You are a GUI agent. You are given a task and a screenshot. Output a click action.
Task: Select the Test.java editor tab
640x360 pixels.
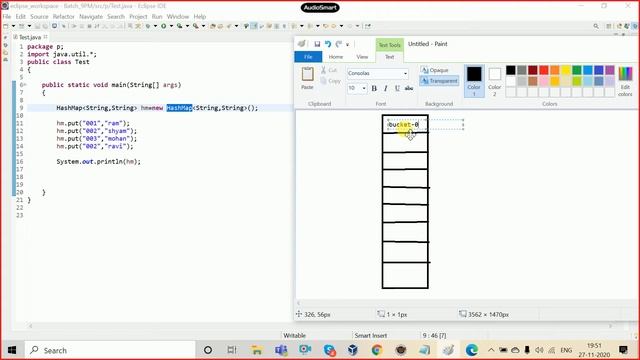point(30,37)
